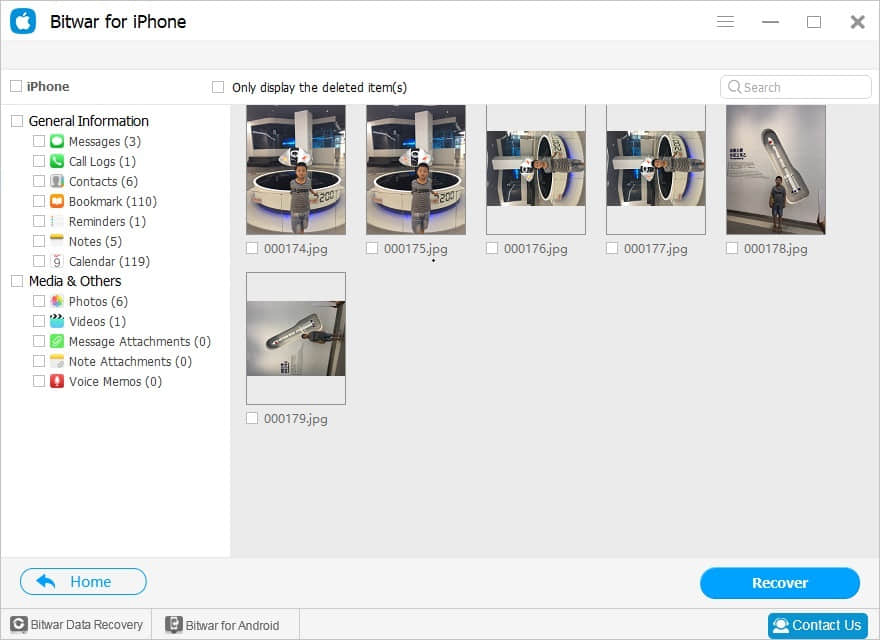Screen dimensions: 880x640
Task: Click the Videos clapperboard icon
Action: pos(57,321)
